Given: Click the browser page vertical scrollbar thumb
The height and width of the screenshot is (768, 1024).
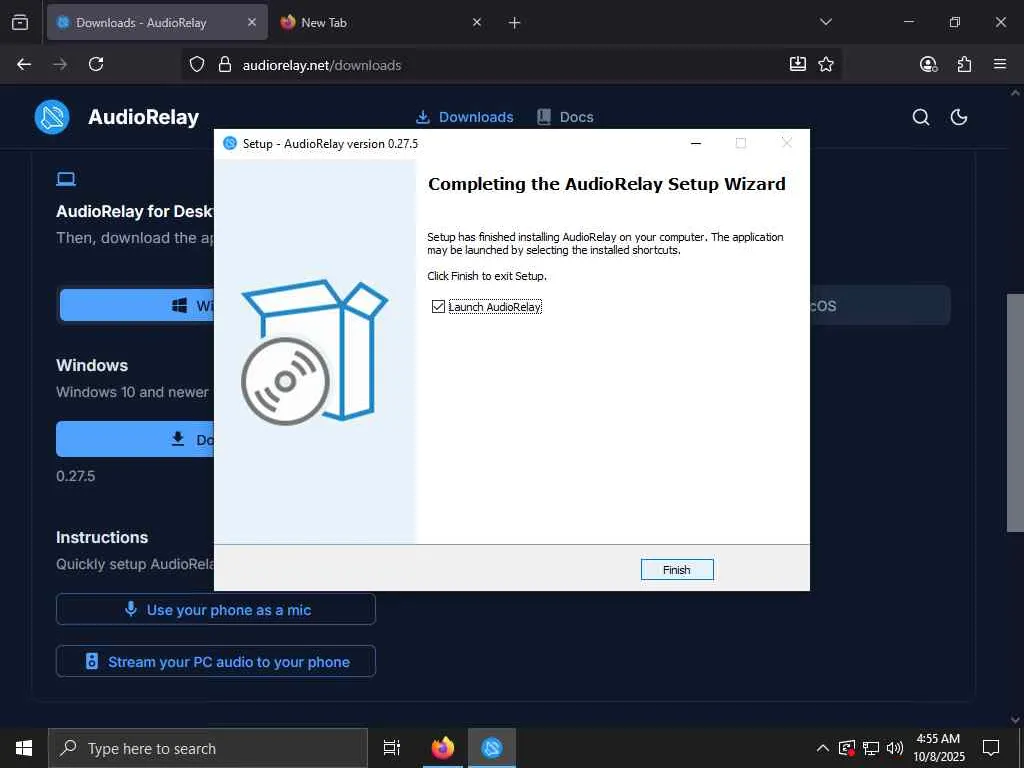Looking at the screenshot, I should pyautogui.click(x=1015, y=413).
